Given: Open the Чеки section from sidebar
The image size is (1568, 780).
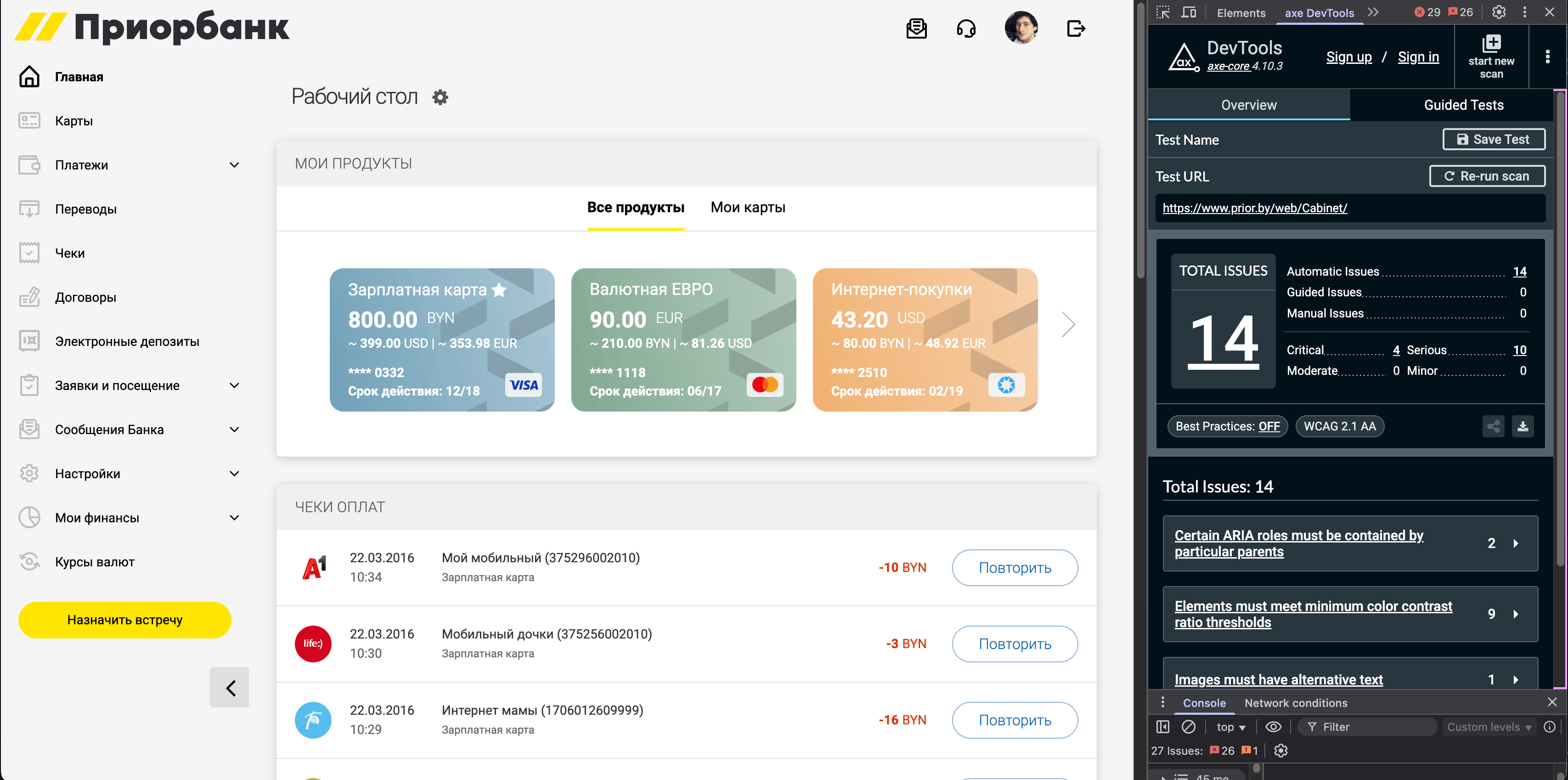Looking at the screenshot, I should [70, 253].
